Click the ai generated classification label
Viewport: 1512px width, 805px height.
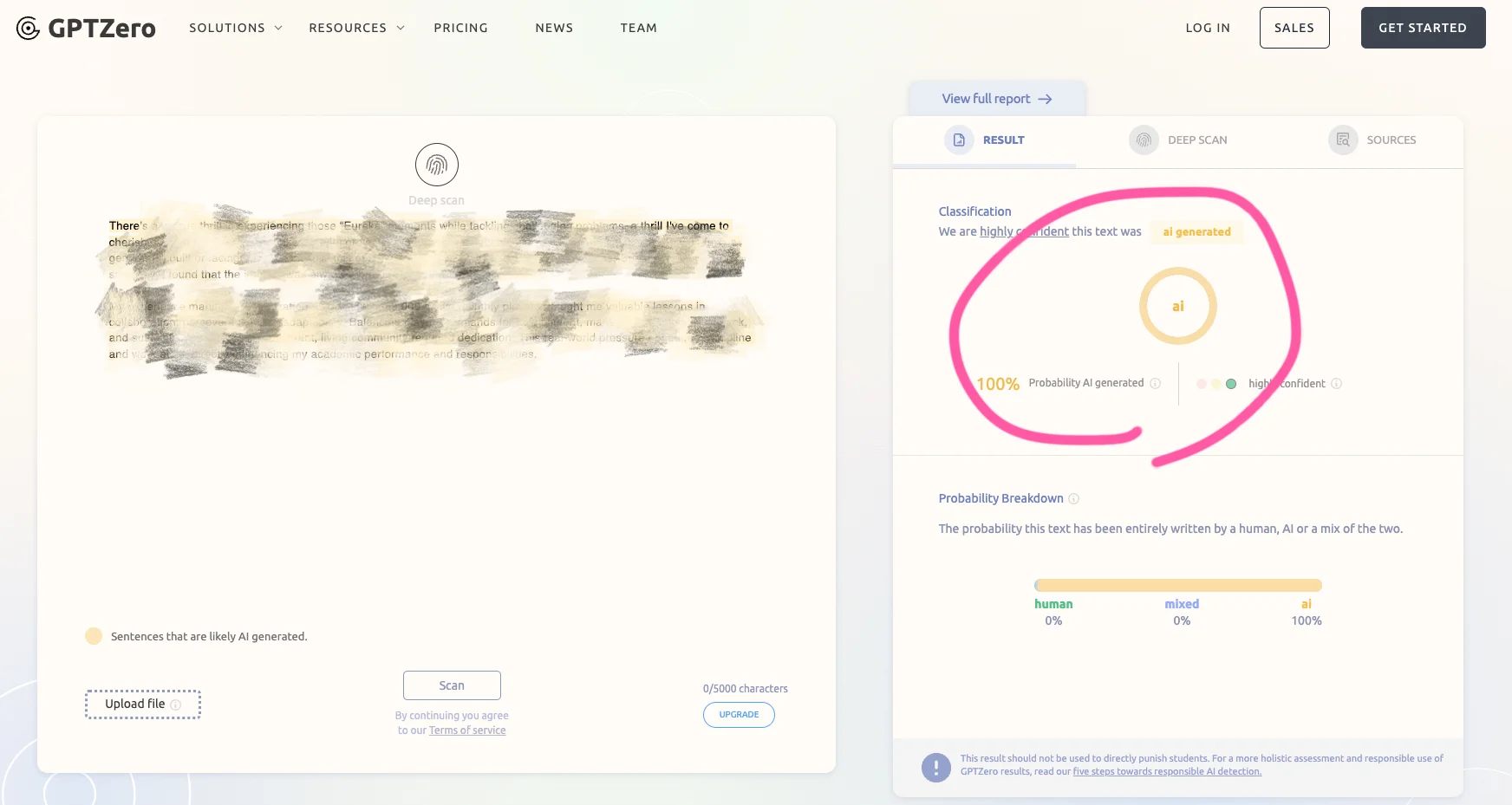pyautogui.click(x=1197, y=232)
